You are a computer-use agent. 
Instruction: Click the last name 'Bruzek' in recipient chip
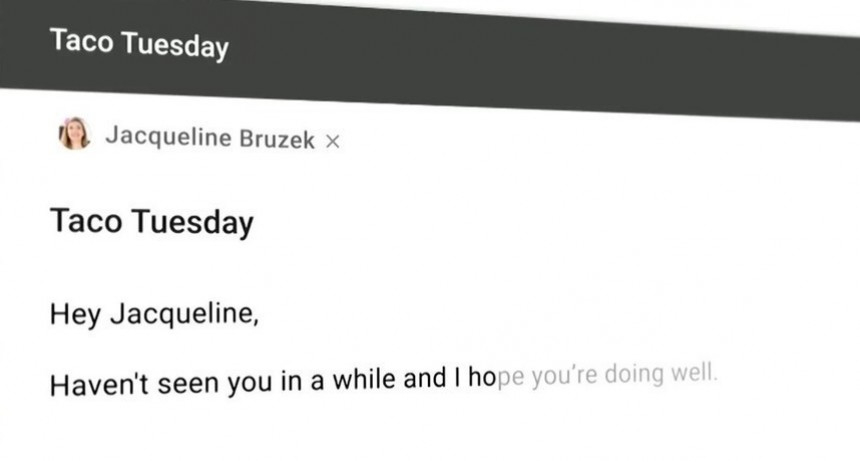pyautogui.click(x=277, y=139)
